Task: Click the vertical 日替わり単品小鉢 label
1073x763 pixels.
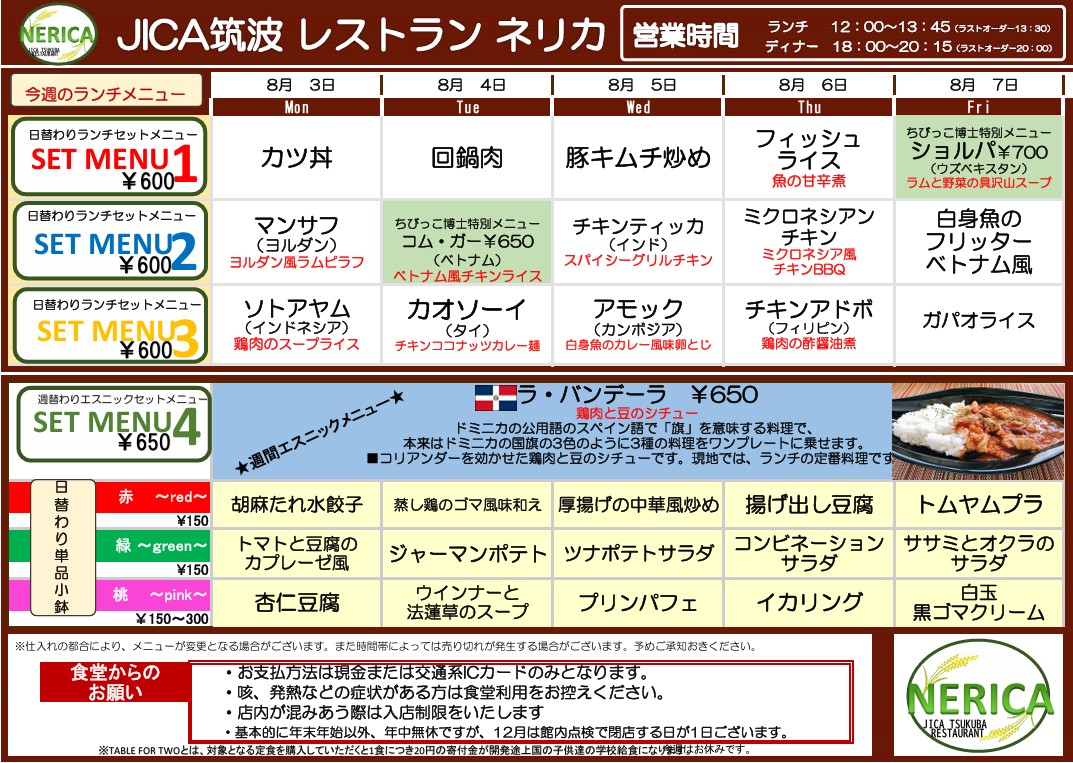Action: coord(62,547)
